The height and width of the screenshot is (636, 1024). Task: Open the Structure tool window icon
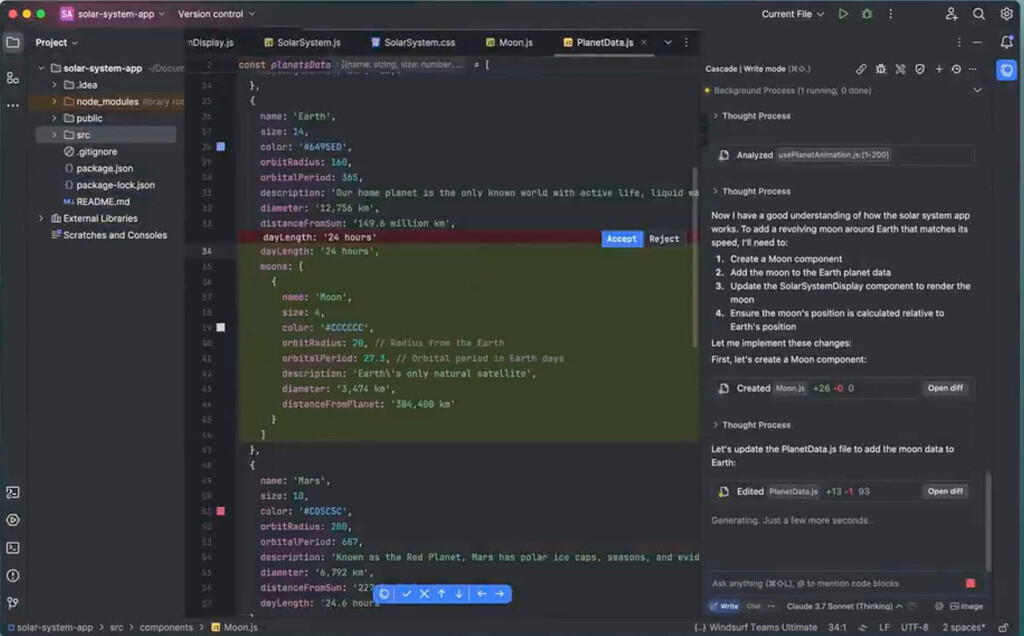coord(12,78)
